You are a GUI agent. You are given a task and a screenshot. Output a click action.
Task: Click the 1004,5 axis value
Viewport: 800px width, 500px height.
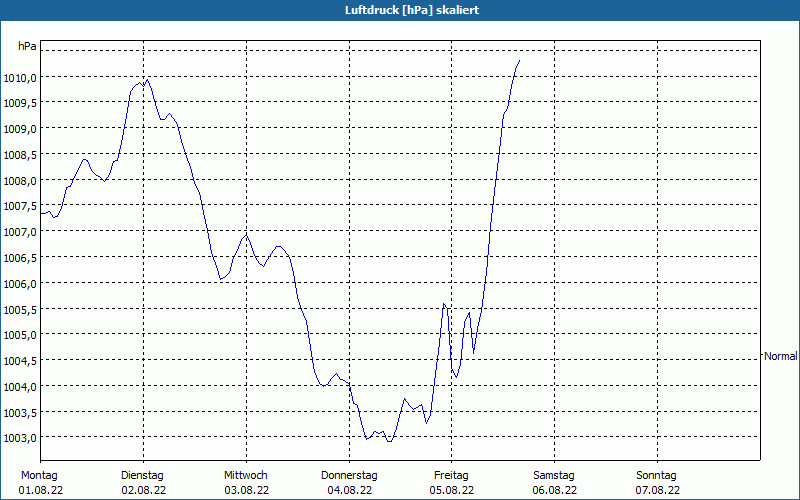[20, 361]
